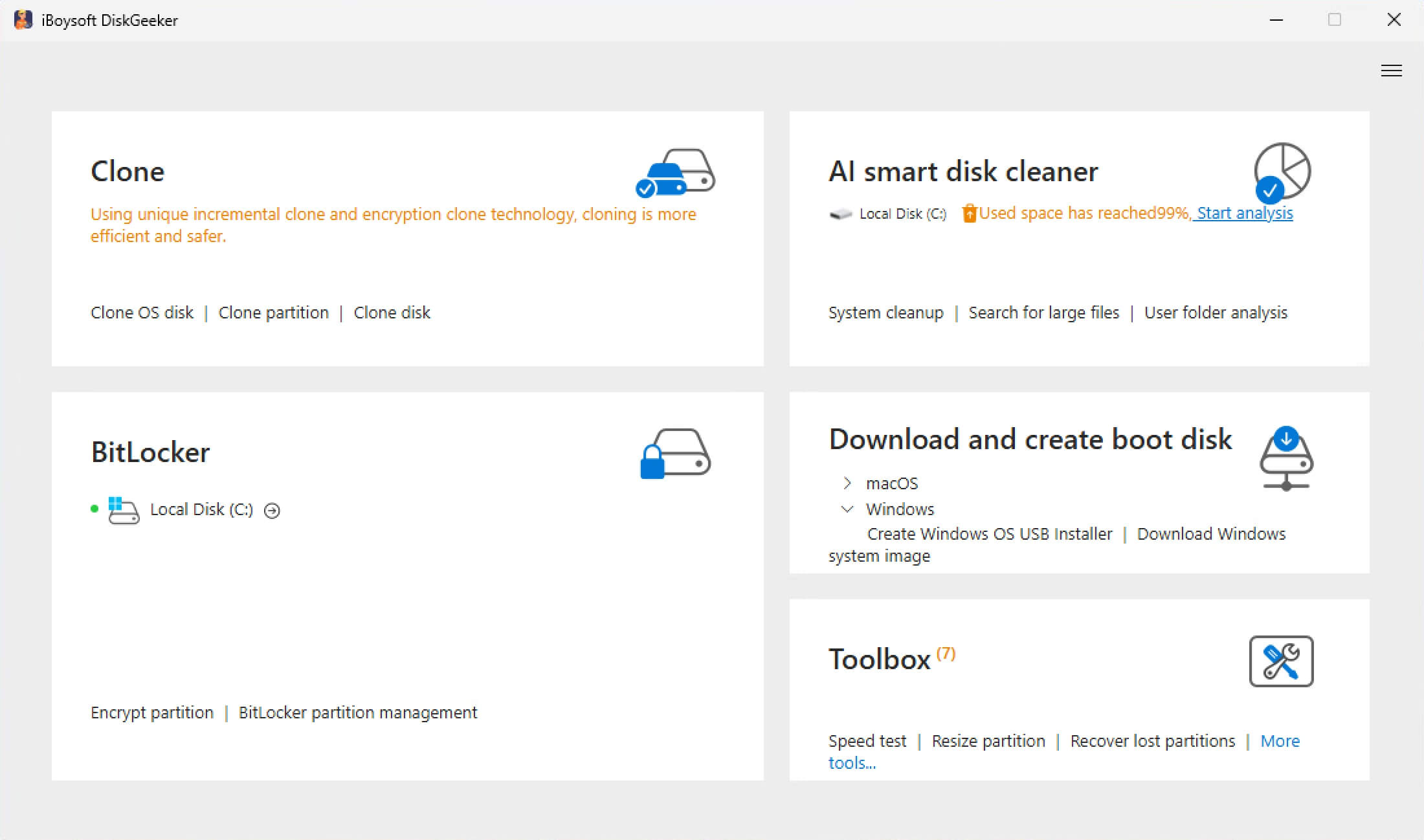Screen dimensions: 1424x840
Task: Click the Local Disk (C:) drive icon under BitLocker
Action: pos(124,511)
